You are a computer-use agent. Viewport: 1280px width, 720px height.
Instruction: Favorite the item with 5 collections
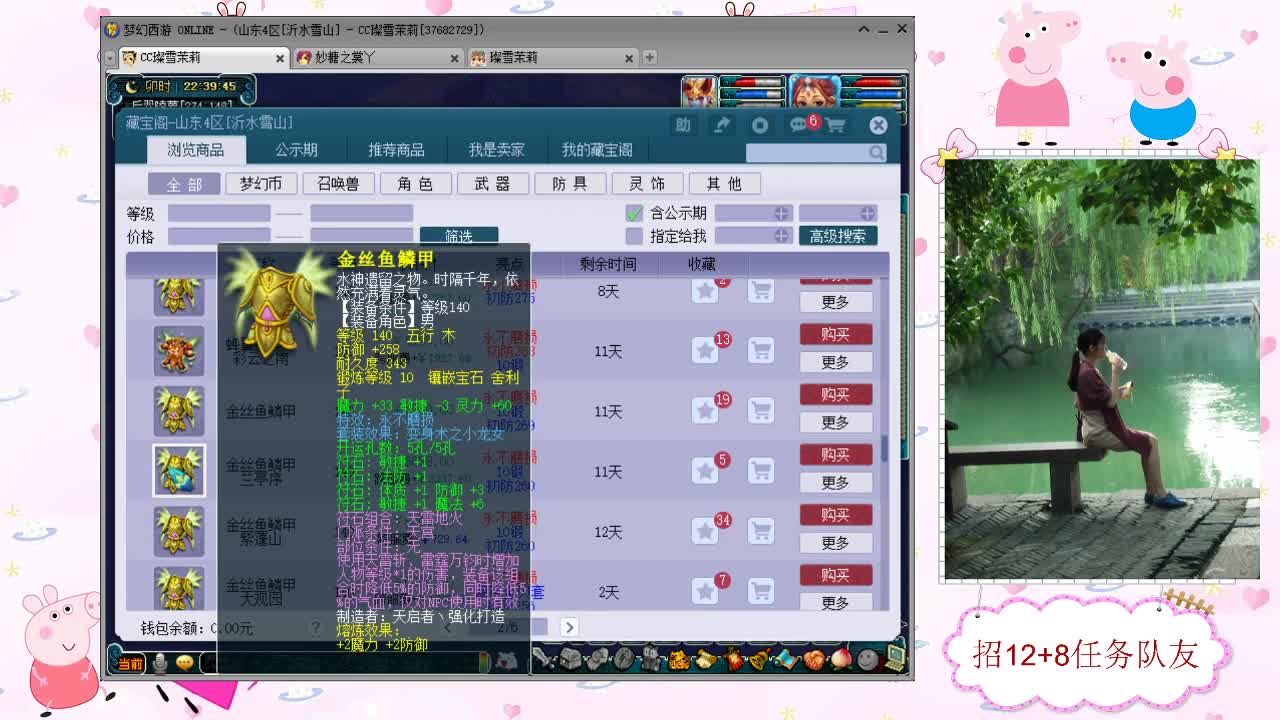[706, 471]
